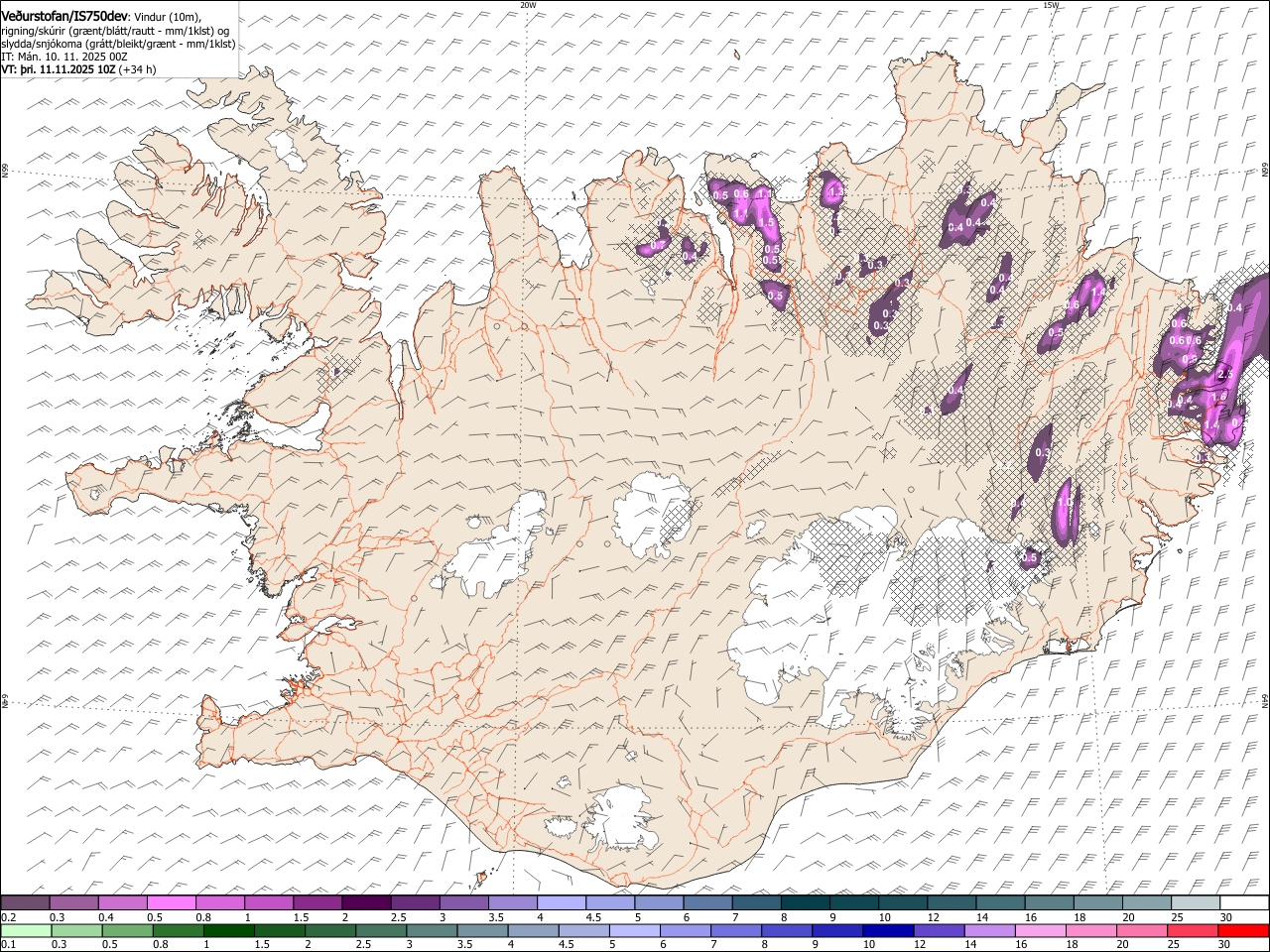
Task: Click the light pink swatch labeled 16 in bottom legend row
Action: pos(1041,930)
